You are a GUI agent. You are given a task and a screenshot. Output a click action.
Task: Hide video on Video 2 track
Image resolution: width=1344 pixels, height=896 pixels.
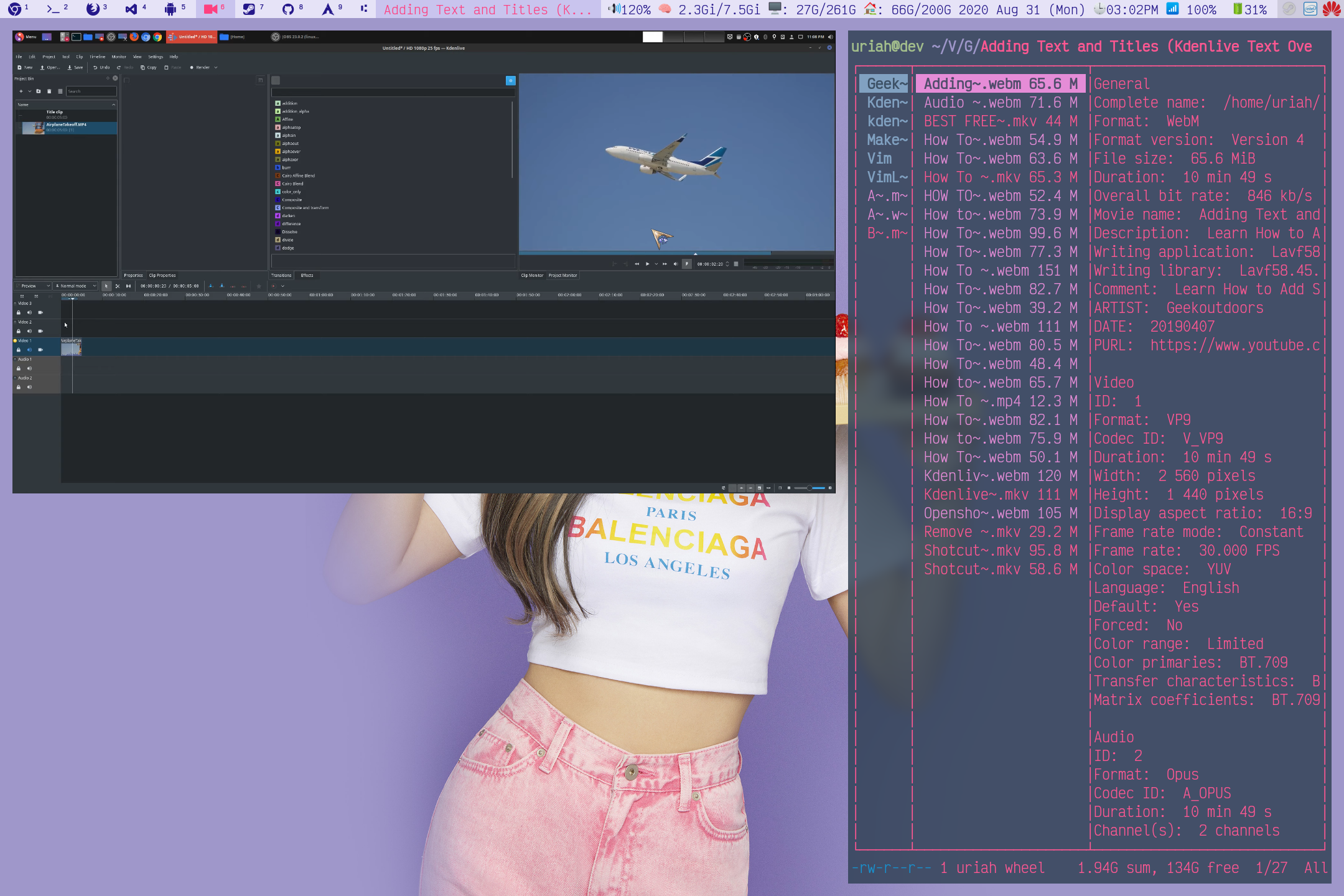(x=40, y=331)
